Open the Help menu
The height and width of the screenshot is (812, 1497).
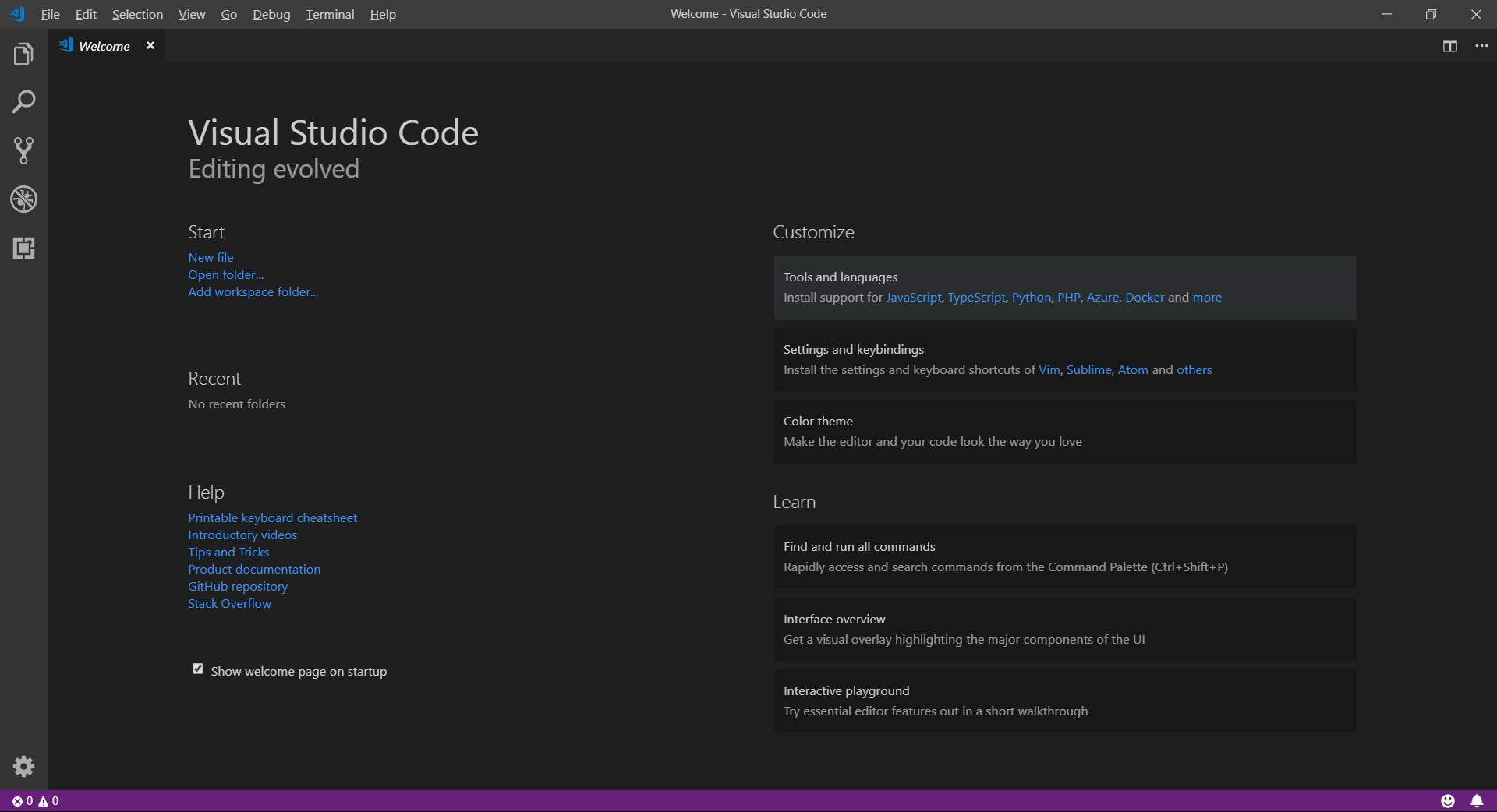tap(383, 14)
